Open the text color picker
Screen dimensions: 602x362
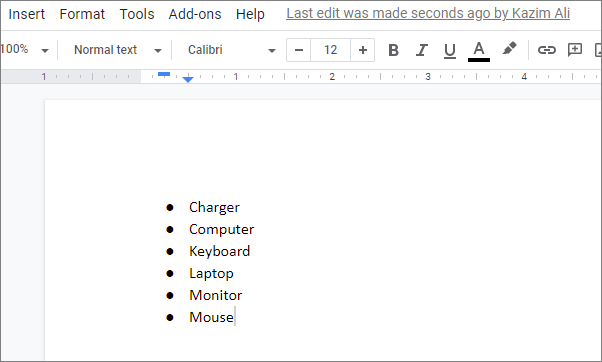(478, 51)
